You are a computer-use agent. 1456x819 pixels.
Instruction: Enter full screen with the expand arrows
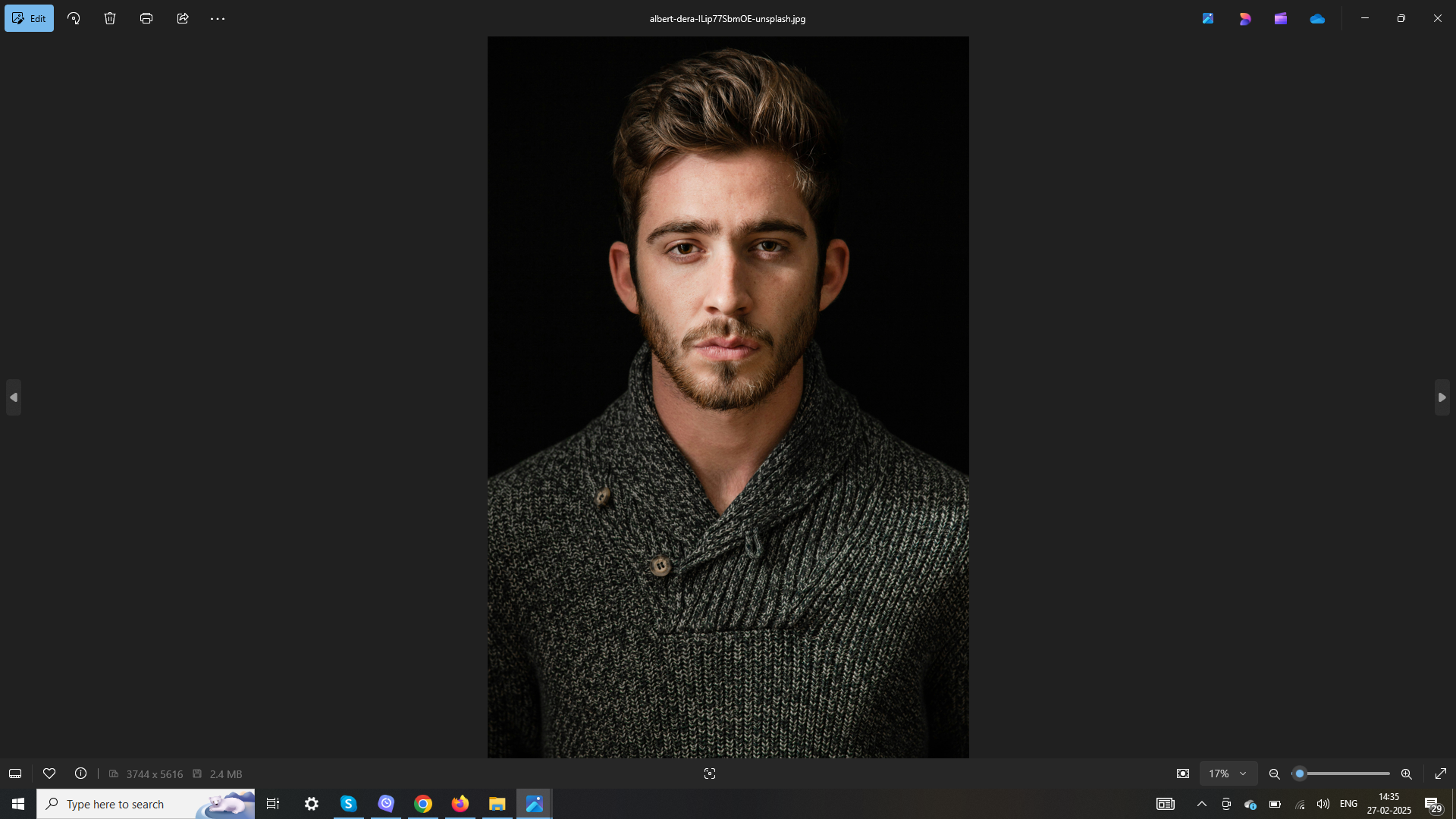point(1441,773)
